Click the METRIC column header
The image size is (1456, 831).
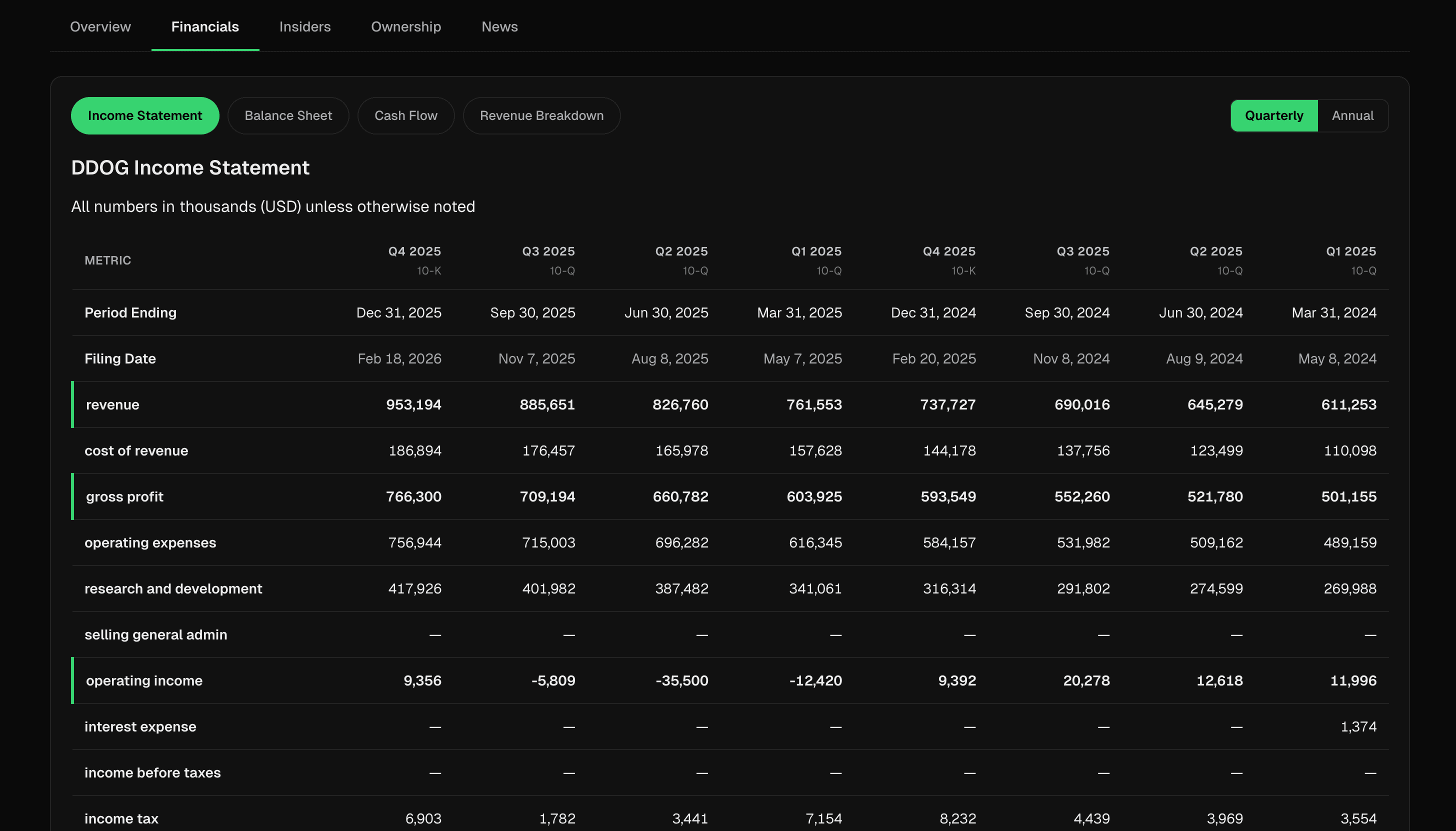point(108,260)
